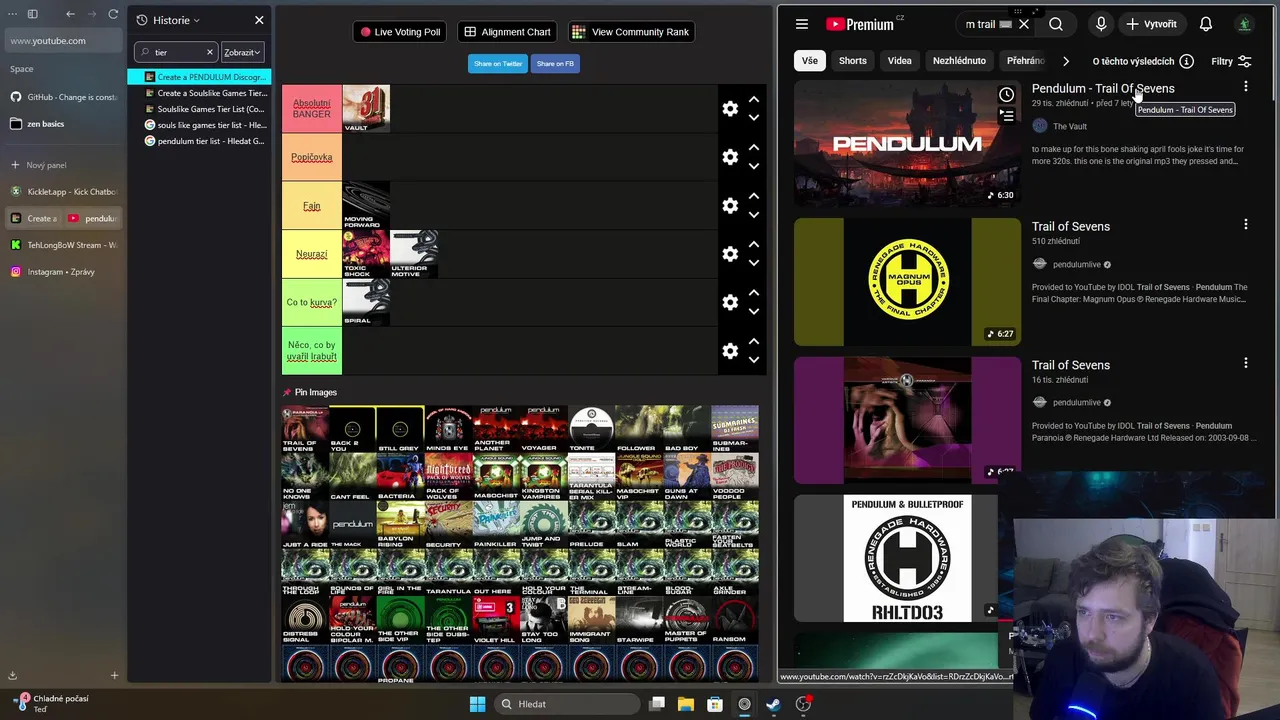Image resolution: width=1280 pixels, height=720 pixels.
Task: Open zen basics folder in sidebar
Action: 63,124
